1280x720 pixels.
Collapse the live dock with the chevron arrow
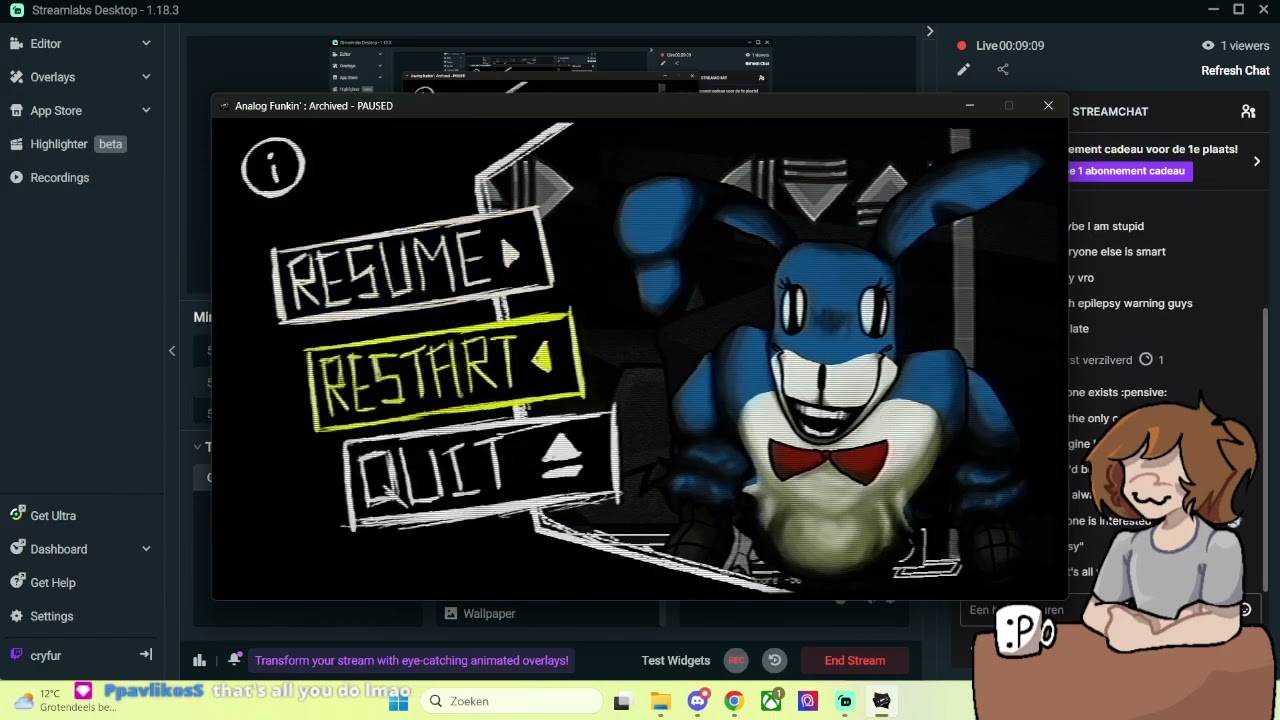[929, 31]
